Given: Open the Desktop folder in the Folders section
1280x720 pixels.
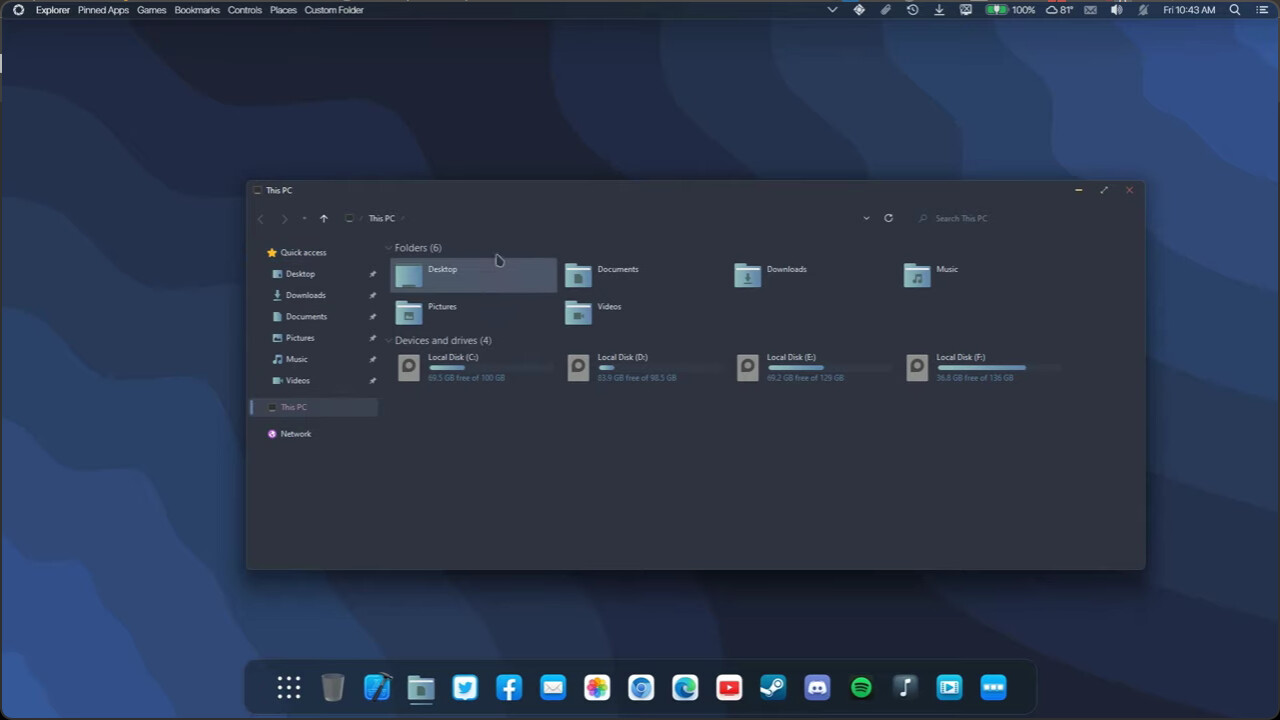Looking at the screenshot, I should pyautogui.click(x=473, y=275).
